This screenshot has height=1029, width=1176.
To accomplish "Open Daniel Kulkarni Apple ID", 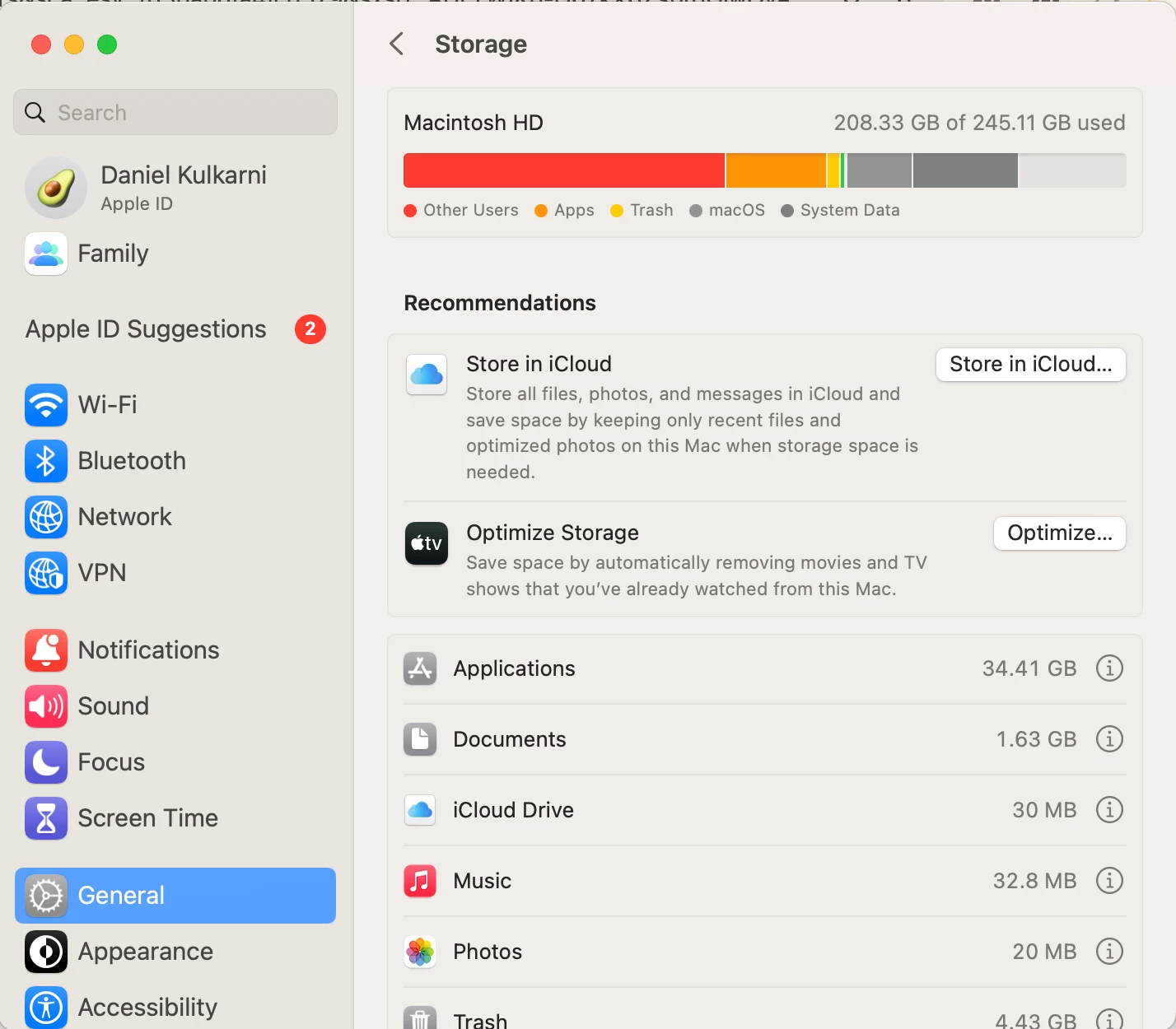I will [x=175, y=188].
